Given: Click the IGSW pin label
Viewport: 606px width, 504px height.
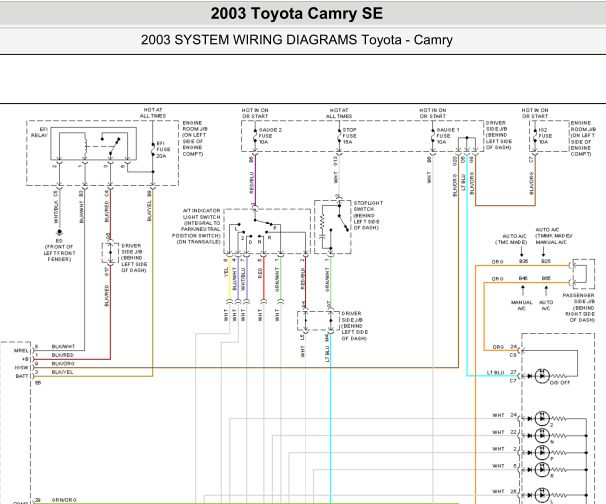Looking at the screenshot, I should coord(22,368).
